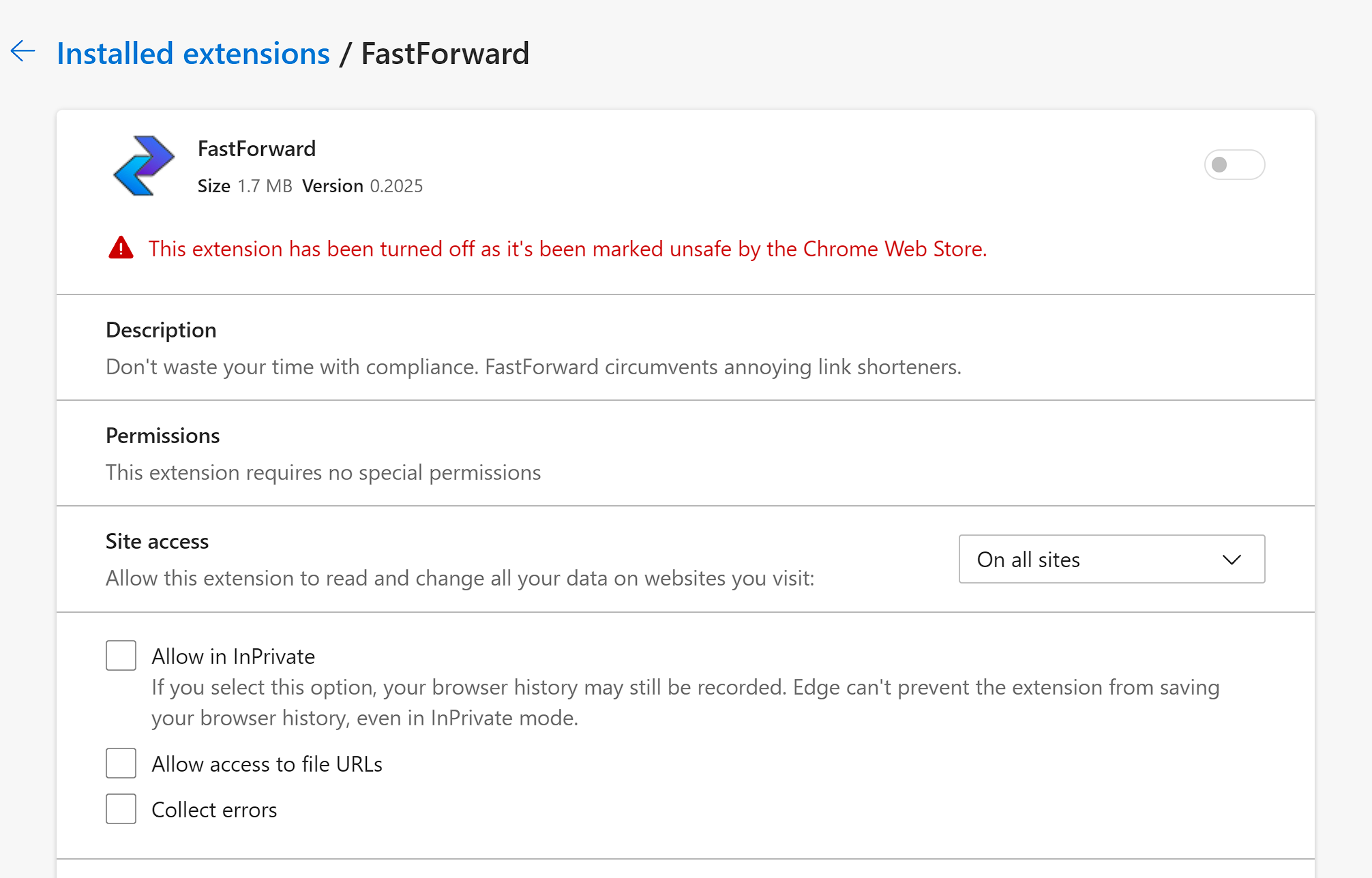This screenshot has width=1372, height=878.
Task: Go to the Installed extensions link
Action: coord(193,54)
